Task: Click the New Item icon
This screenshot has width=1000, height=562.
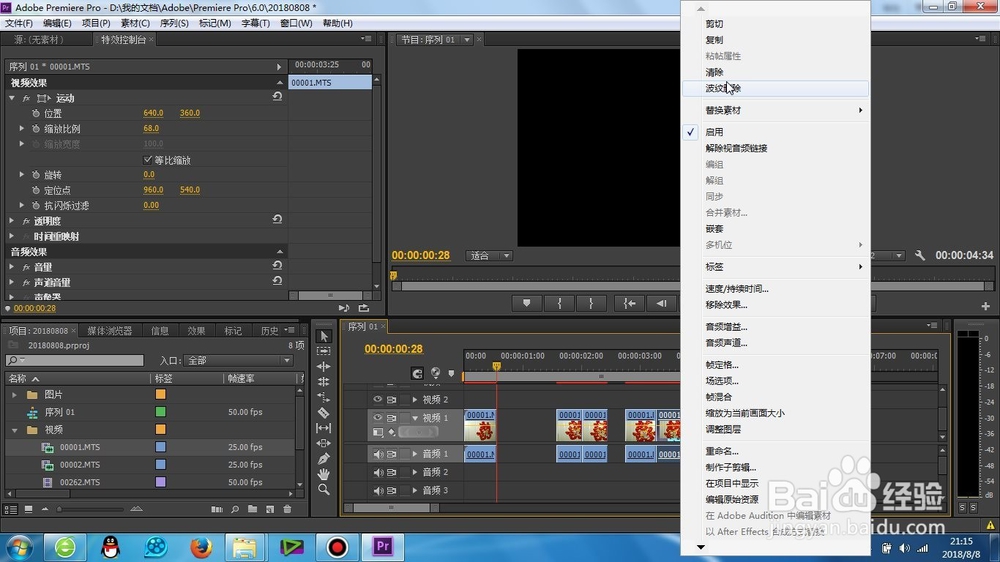Action: 270,509
